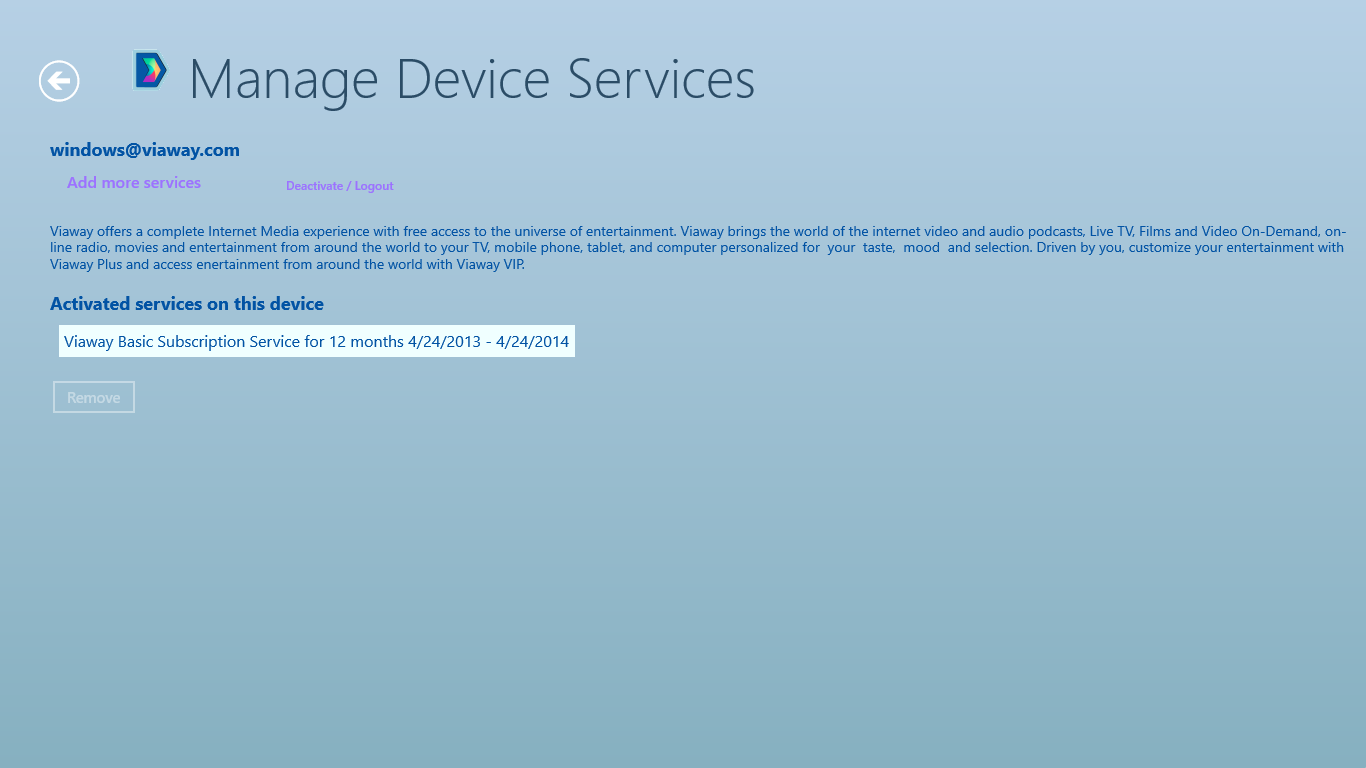Image resolution: width=1366 pixels, height=768 pixels.
Task: Click the word "Manage" in the page header
Action: 283,79
